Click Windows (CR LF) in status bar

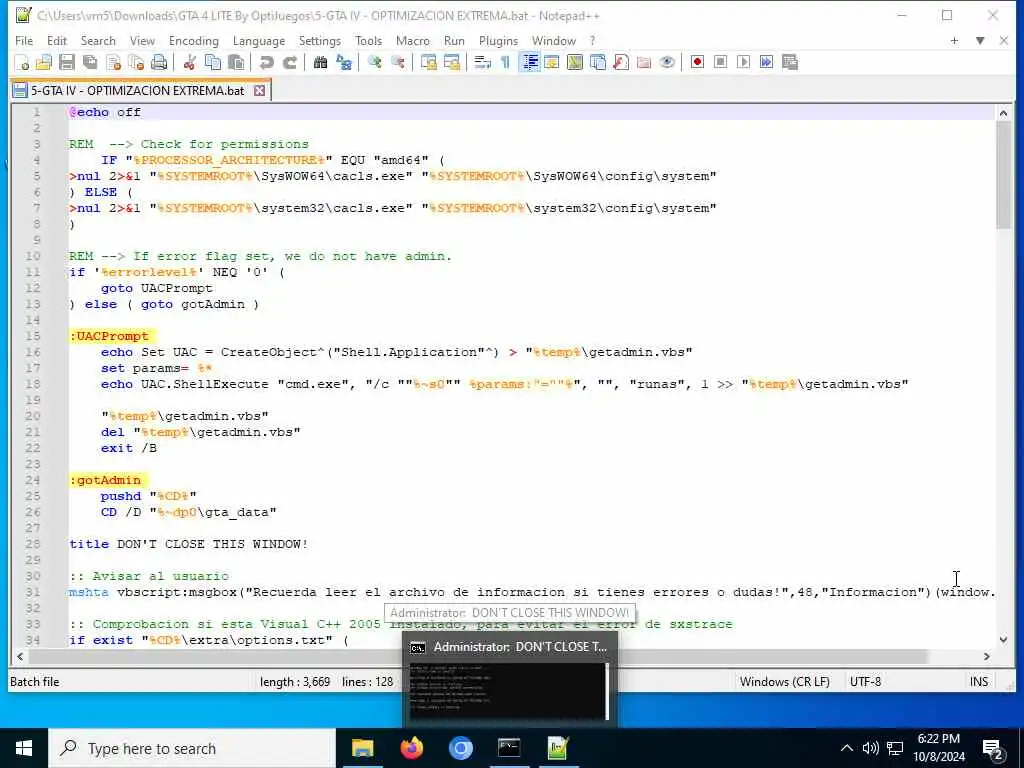[784, 682]
